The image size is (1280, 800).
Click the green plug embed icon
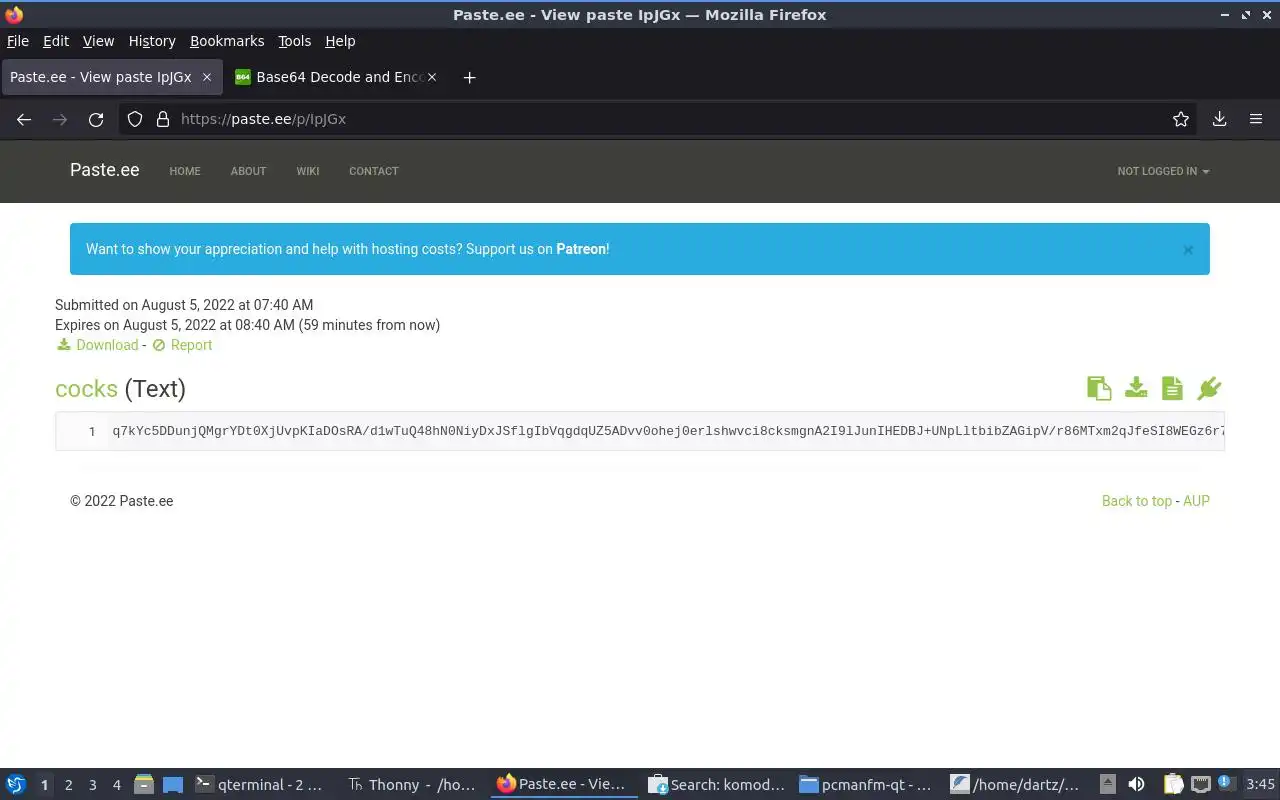pos(1209,388)
